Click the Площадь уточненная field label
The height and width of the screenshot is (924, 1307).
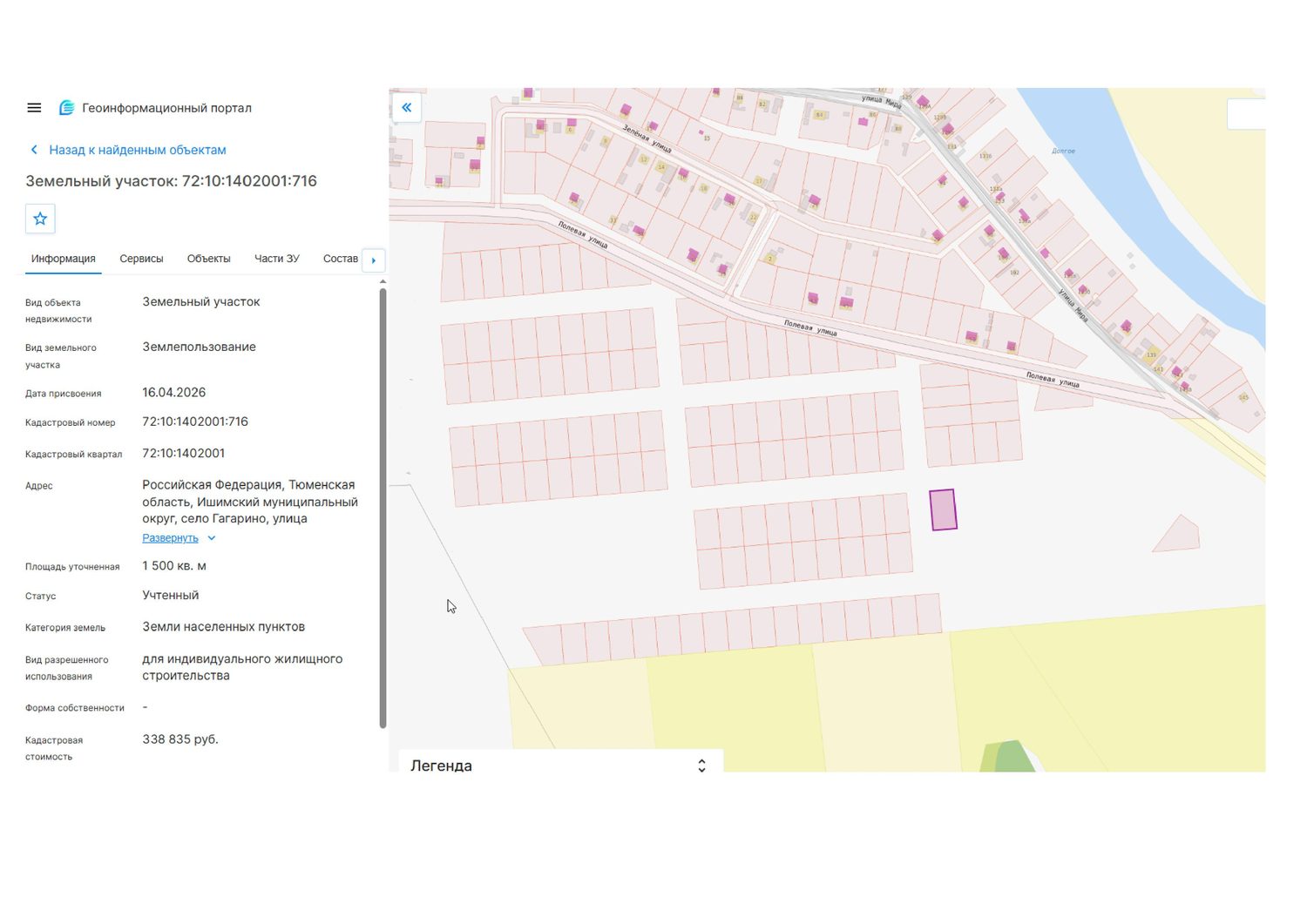(72, 567)
